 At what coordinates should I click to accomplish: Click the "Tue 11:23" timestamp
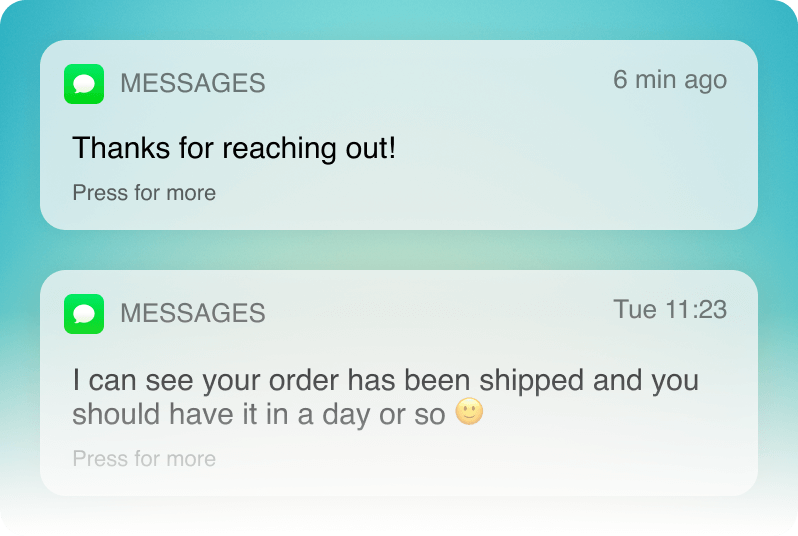coord(669,310)
